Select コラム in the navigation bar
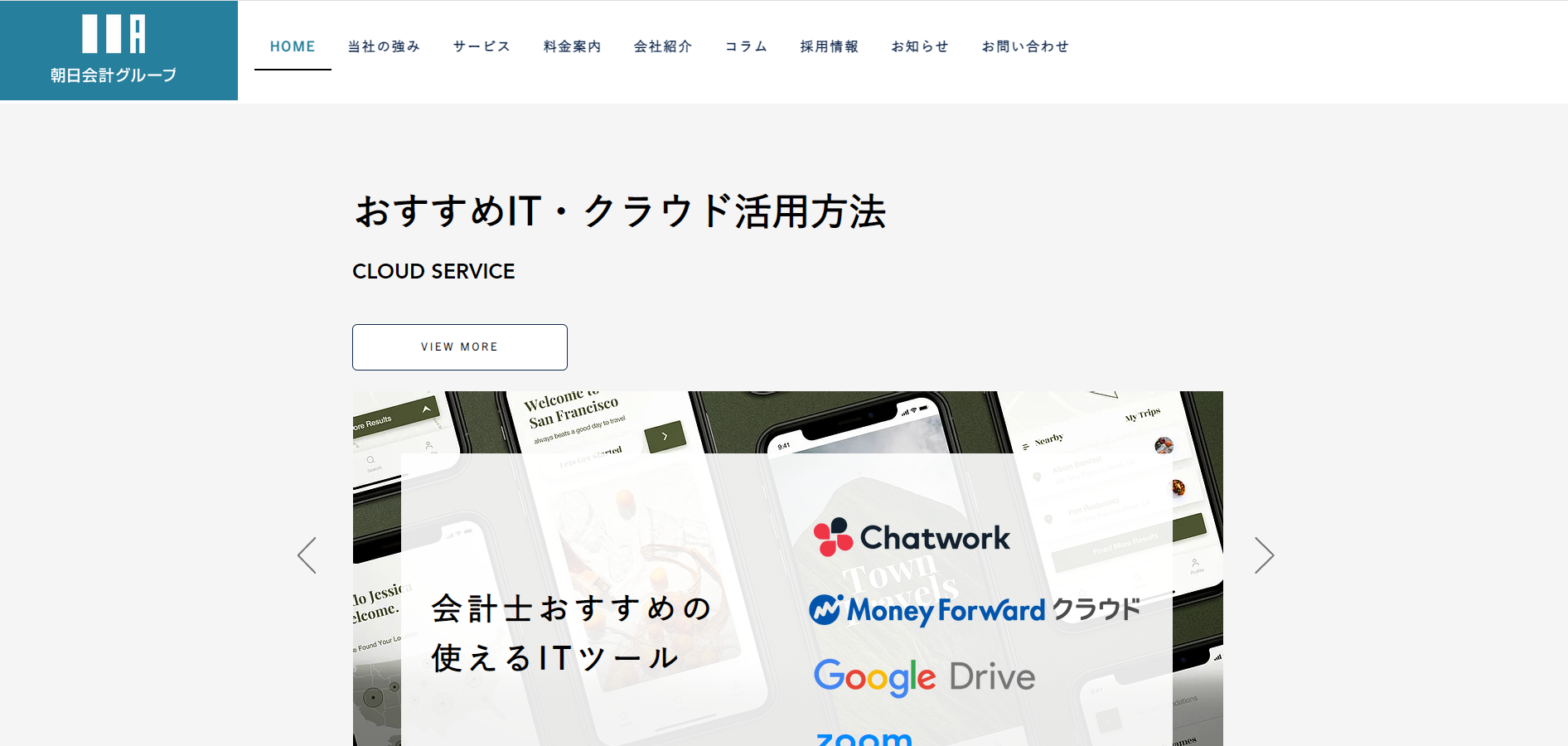The width and height of the screenshot is (1568, 746). [746, 46]
